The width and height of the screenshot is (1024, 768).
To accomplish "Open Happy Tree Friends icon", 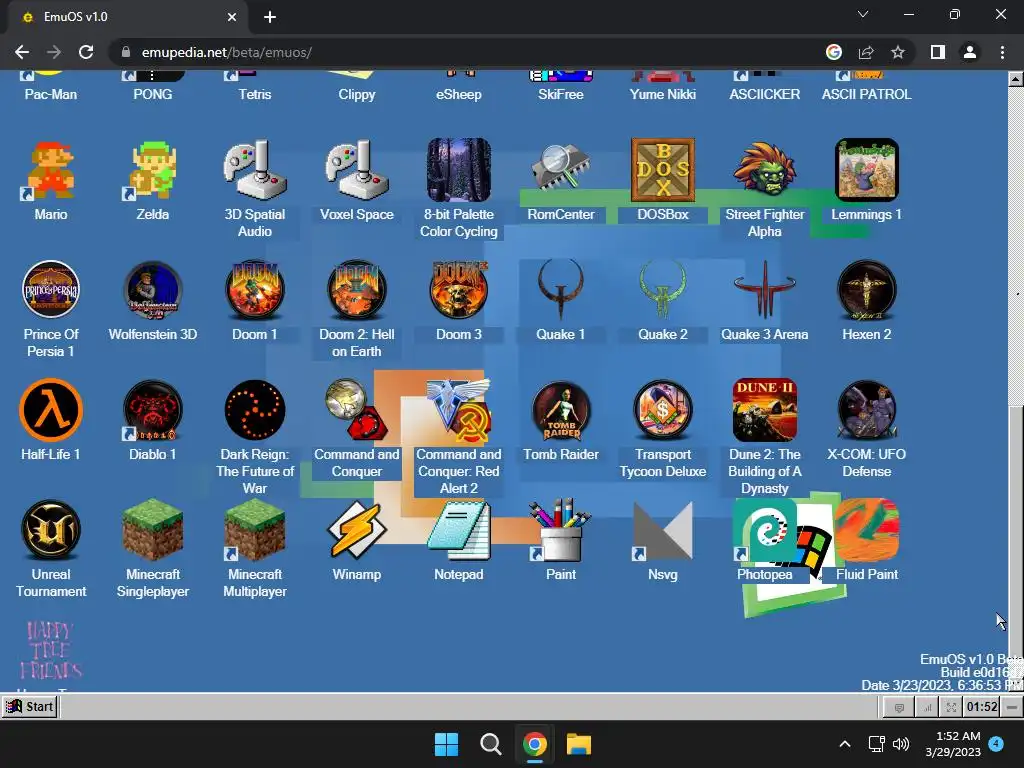I will pos(51,651).
